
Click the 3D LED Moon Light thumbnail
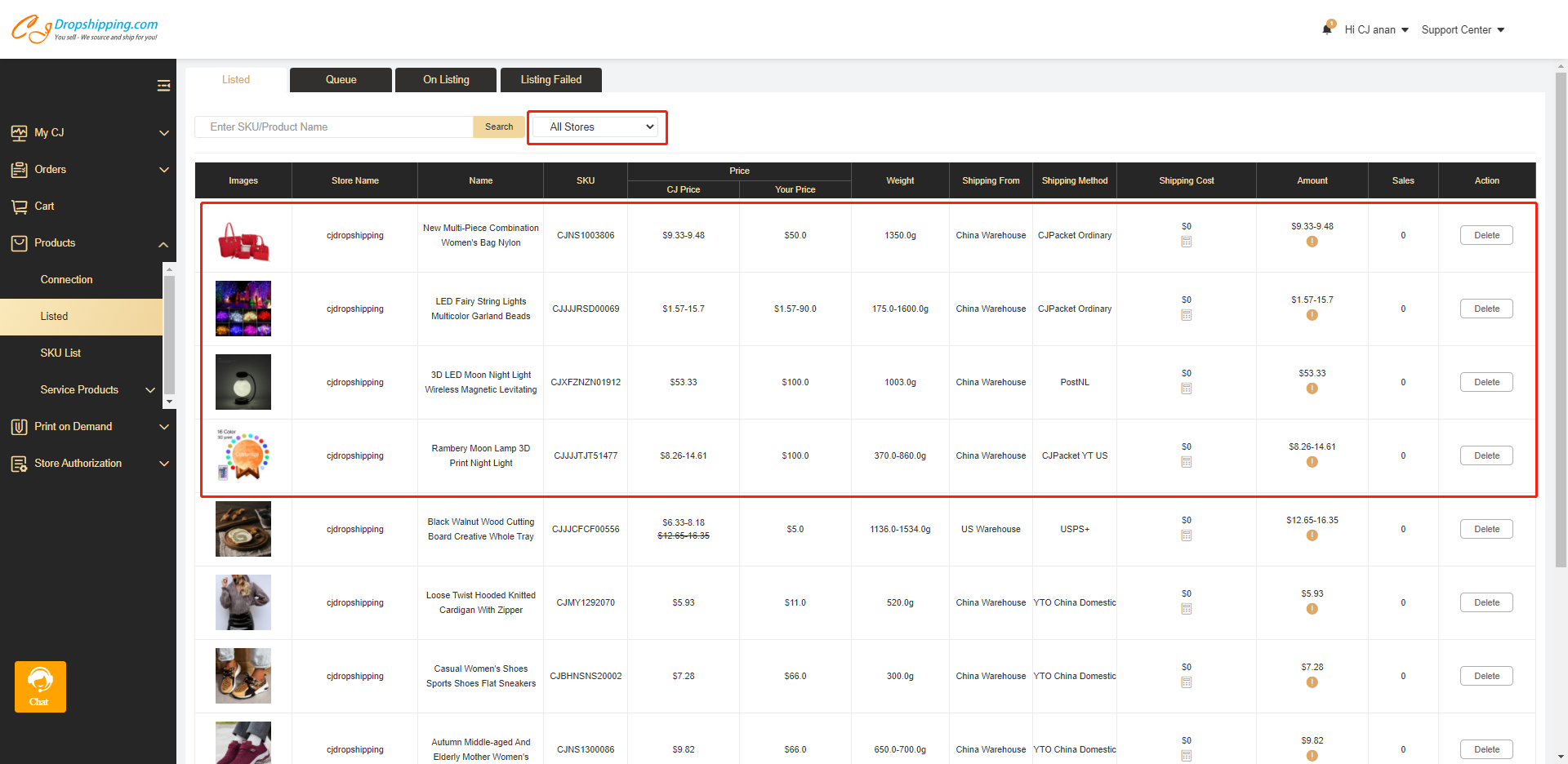(243, 382)
